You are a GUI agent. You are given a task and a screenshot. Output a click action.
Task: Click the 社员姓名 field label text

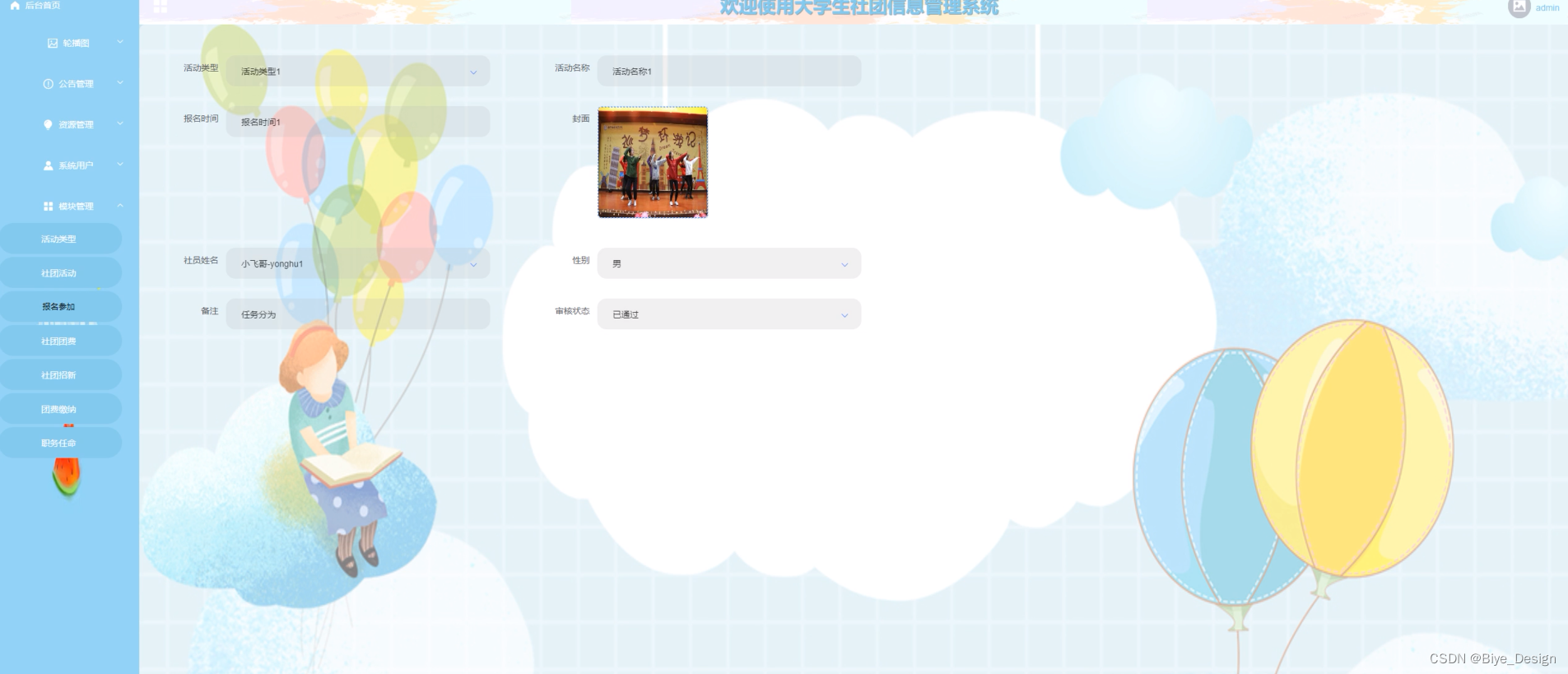coord(201,260)
